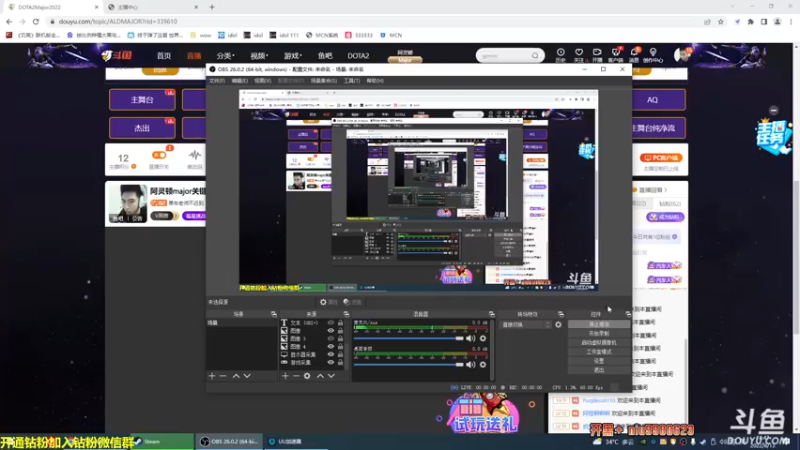Toggle visibility of the image 3 source
This screenshot has height=450, width=800.
click(331, 338)
